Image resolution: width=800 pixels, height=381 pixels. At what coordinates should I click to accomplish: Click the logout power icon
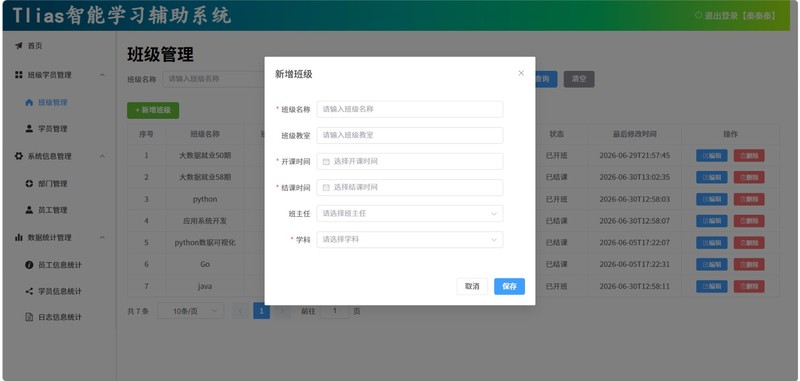click(x=698, y=15)
